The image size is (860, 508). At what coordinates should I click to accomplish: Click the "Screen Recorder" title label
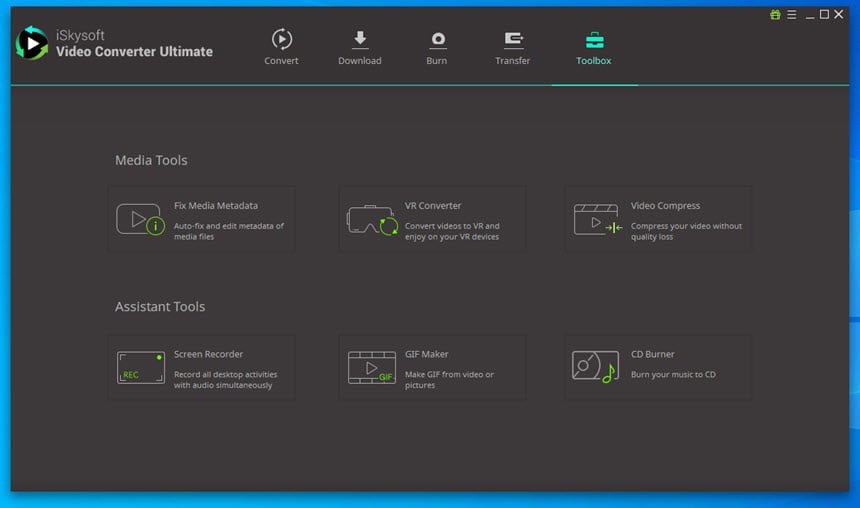pos(208,354)
